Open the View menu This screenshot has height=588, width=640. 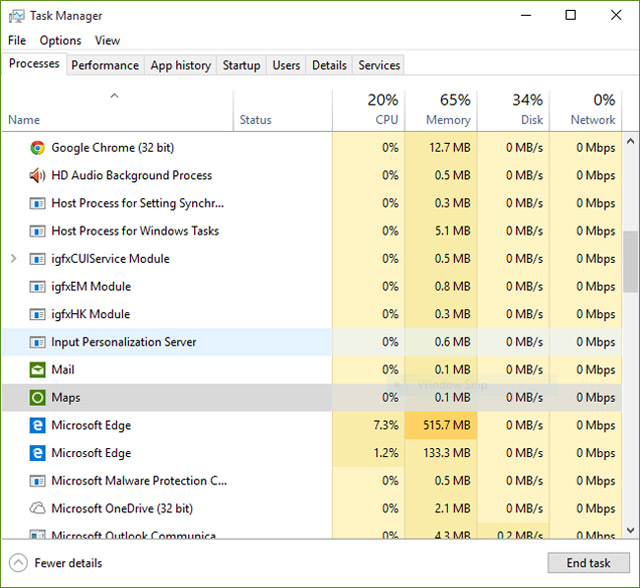point(107,40)
